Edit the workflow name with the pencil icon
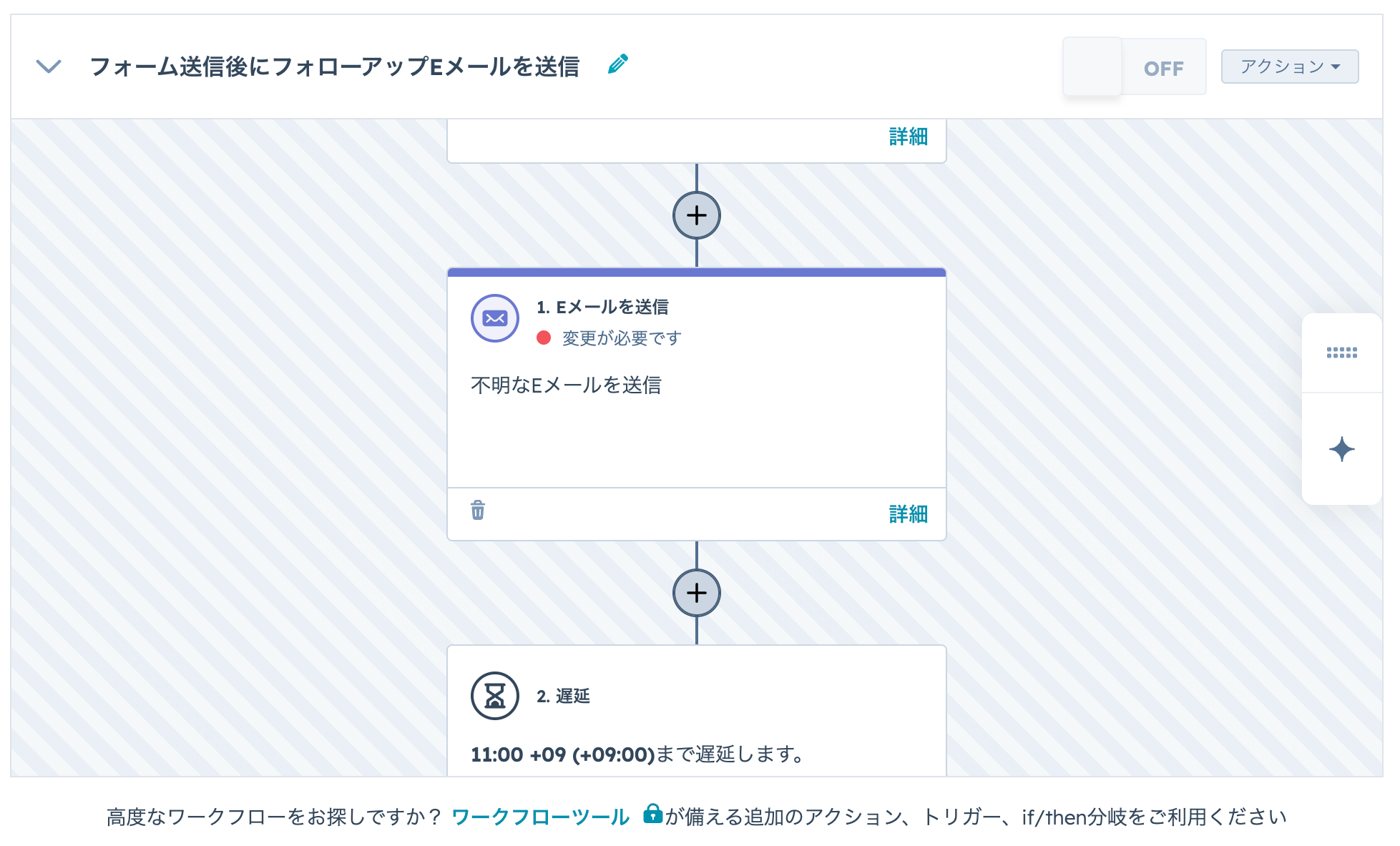This screenshot has width=1400, height=846. tap(618, 64)
